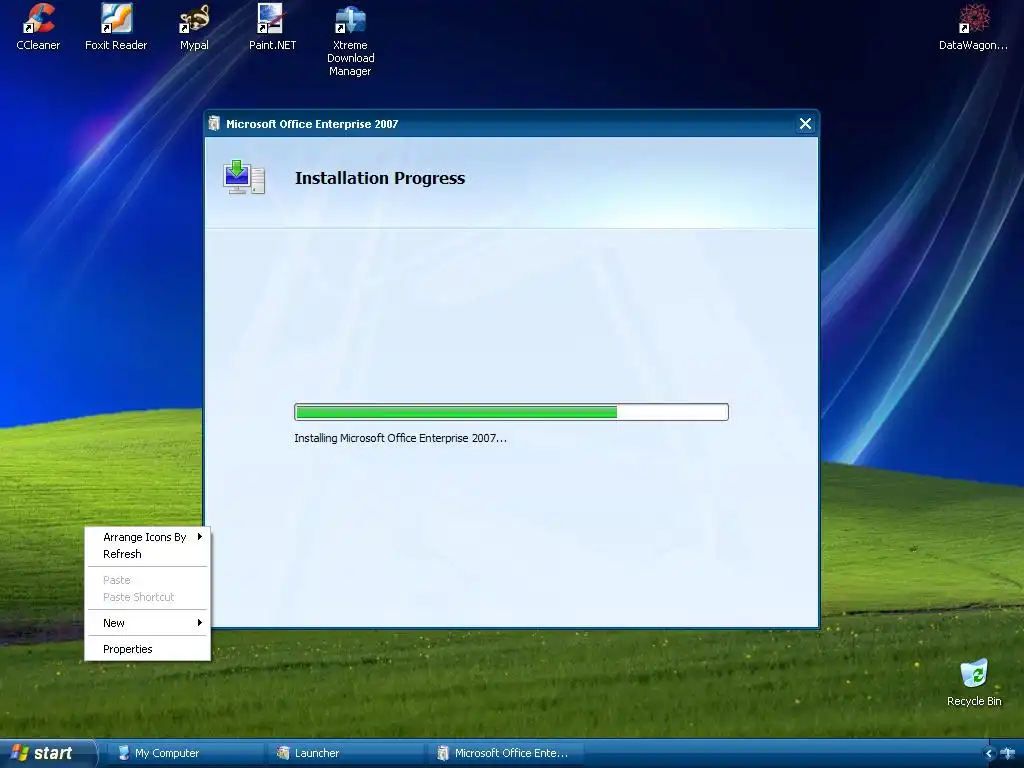Click the Office setup title bar icon
The height and width of the screenshot is (768, 1024).
coord(214,123)
